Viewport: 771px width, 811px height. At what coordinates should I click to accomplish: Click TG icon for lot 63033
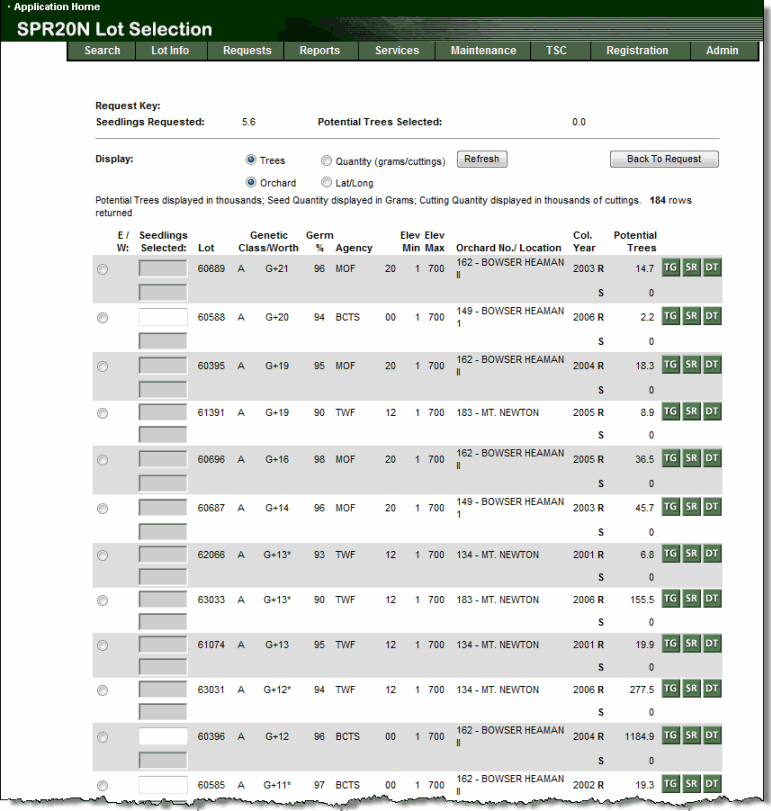pyautogui.click(x=671, y=599)
